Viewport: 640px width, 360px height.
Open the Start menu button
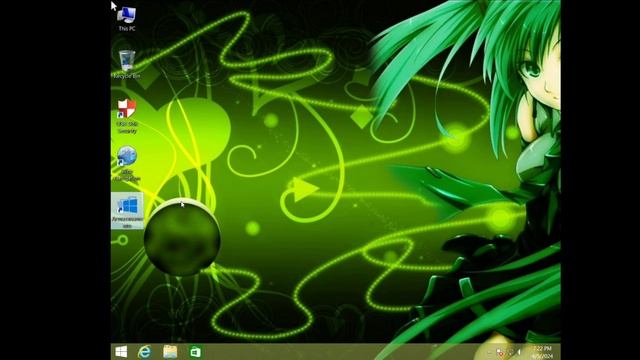click(x=121, y=351)
